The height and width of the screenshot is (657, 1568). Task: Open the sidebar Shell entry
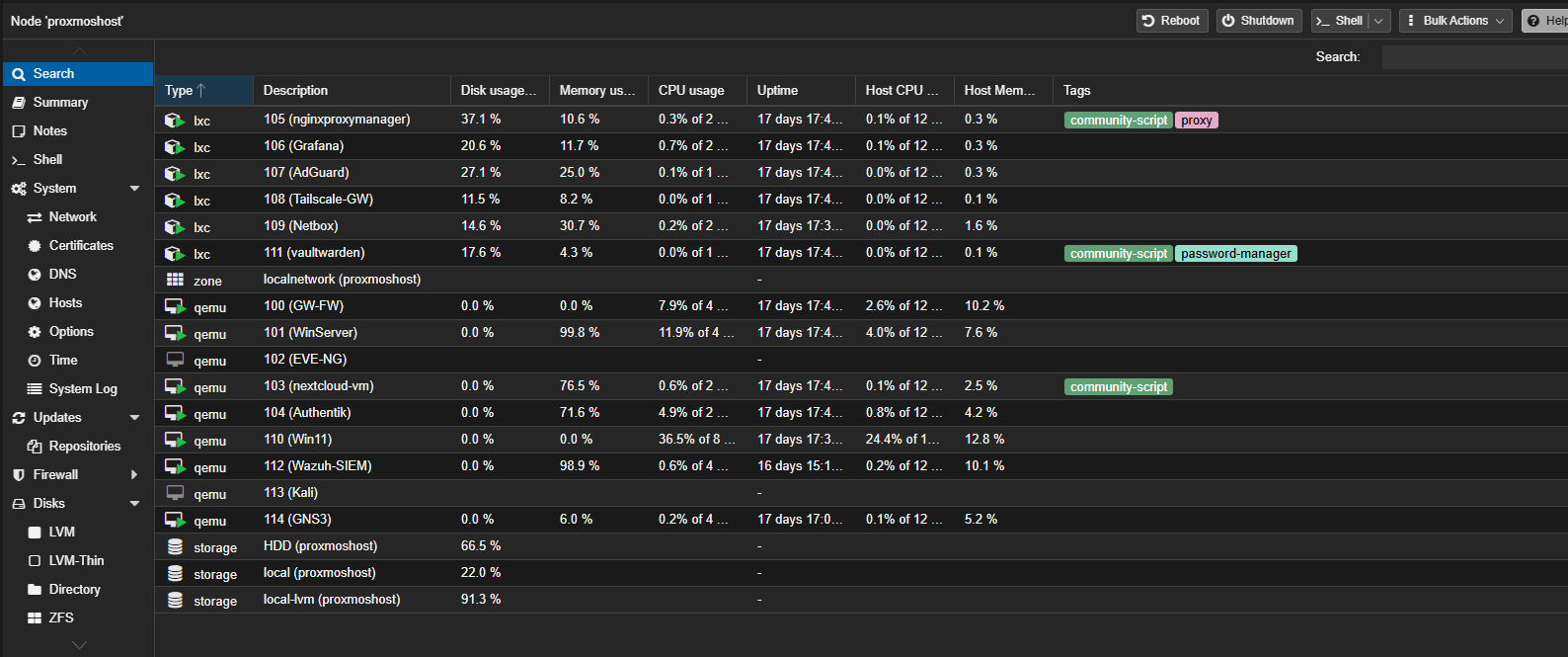click(78, 159)
